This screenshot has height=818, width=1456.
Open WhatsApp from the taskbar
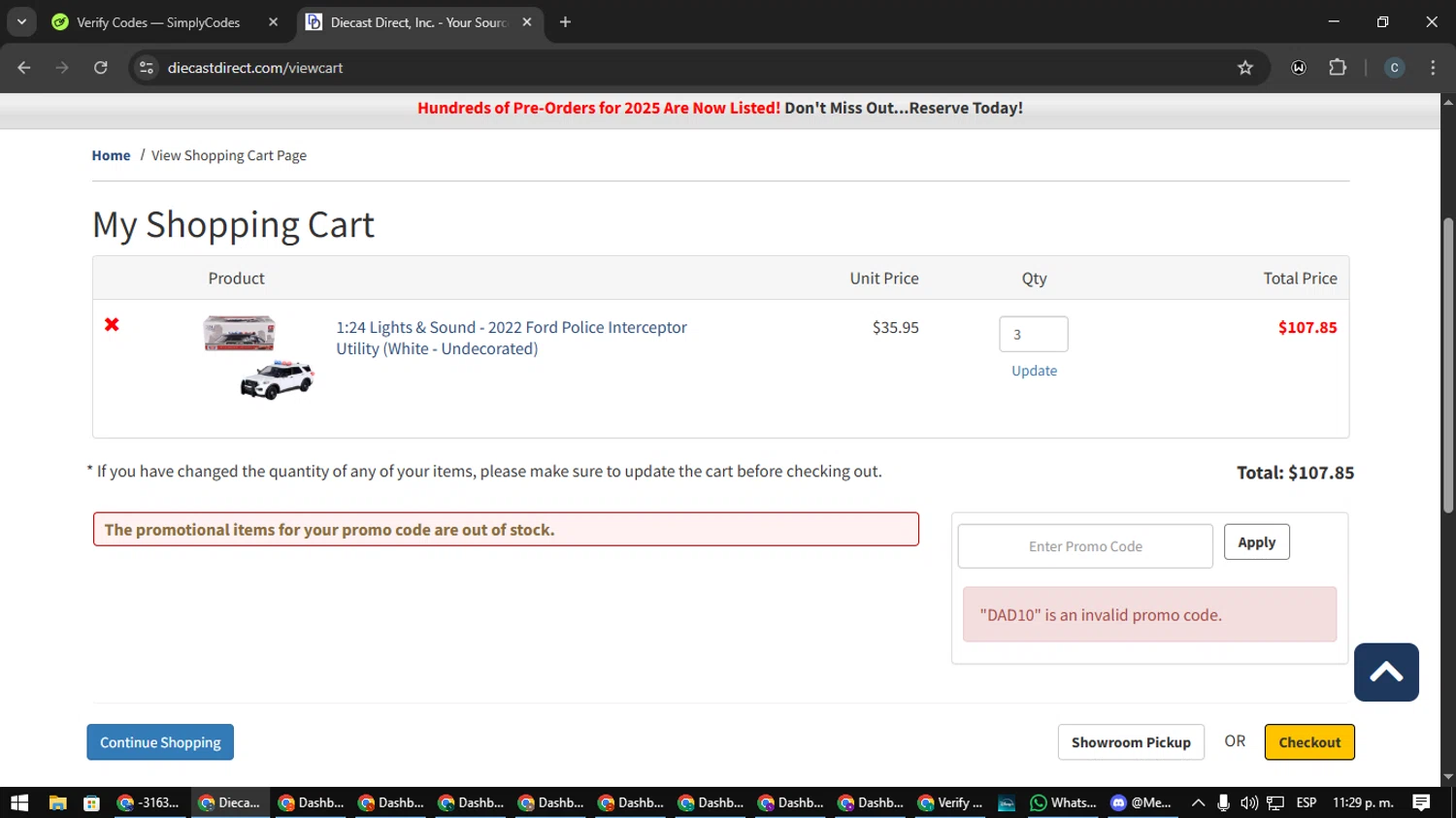(1064, 802)
